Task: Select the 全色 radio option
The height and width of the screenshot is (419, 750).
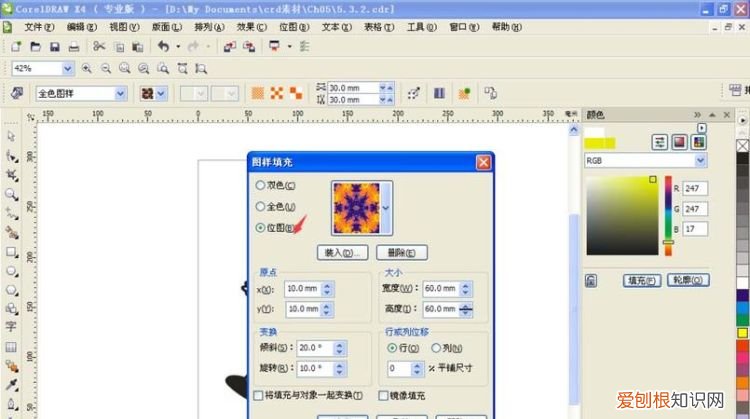Action: (x=260, y=207)
